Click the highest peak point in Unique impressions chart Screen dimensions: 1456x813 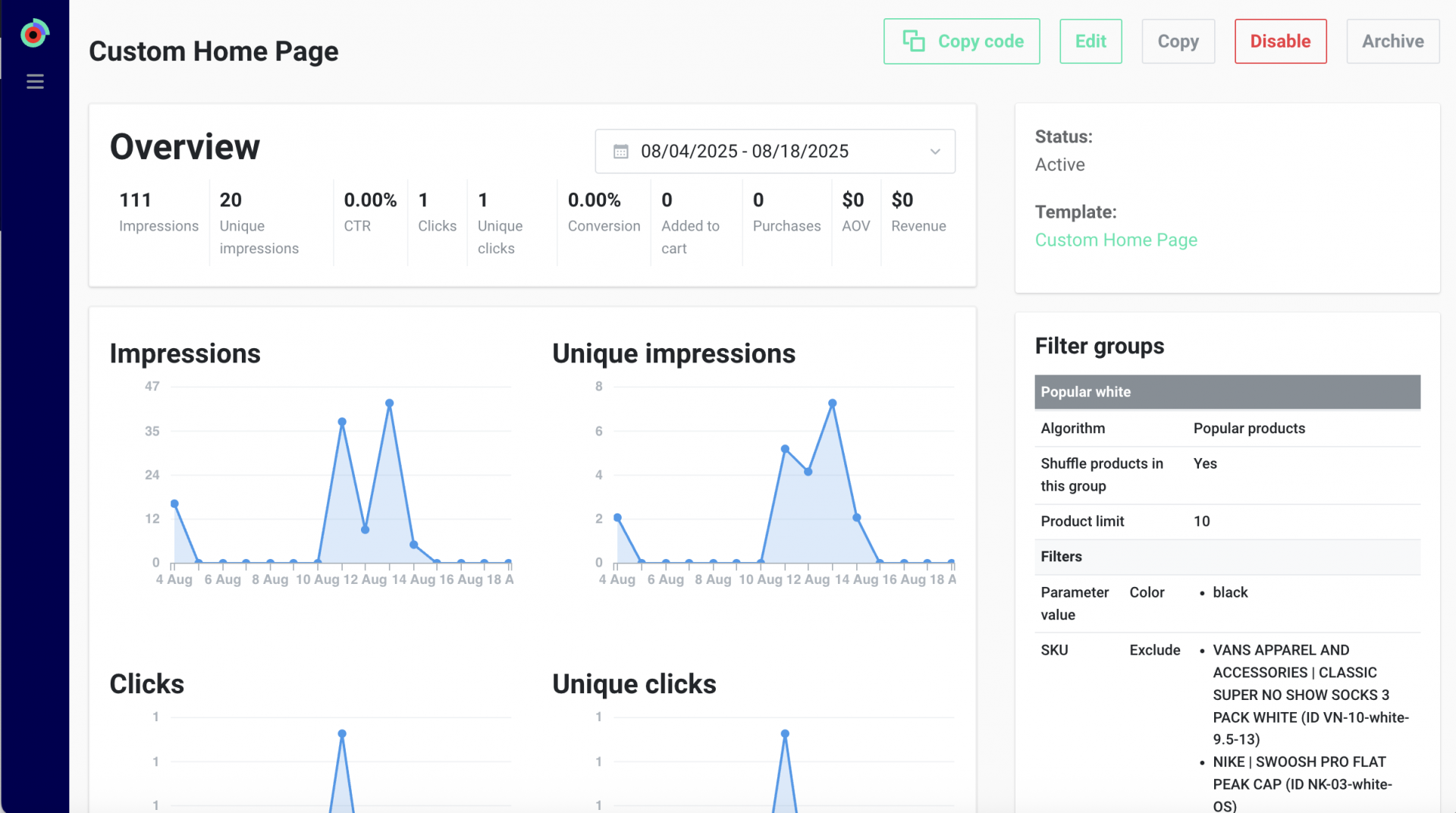832,403
